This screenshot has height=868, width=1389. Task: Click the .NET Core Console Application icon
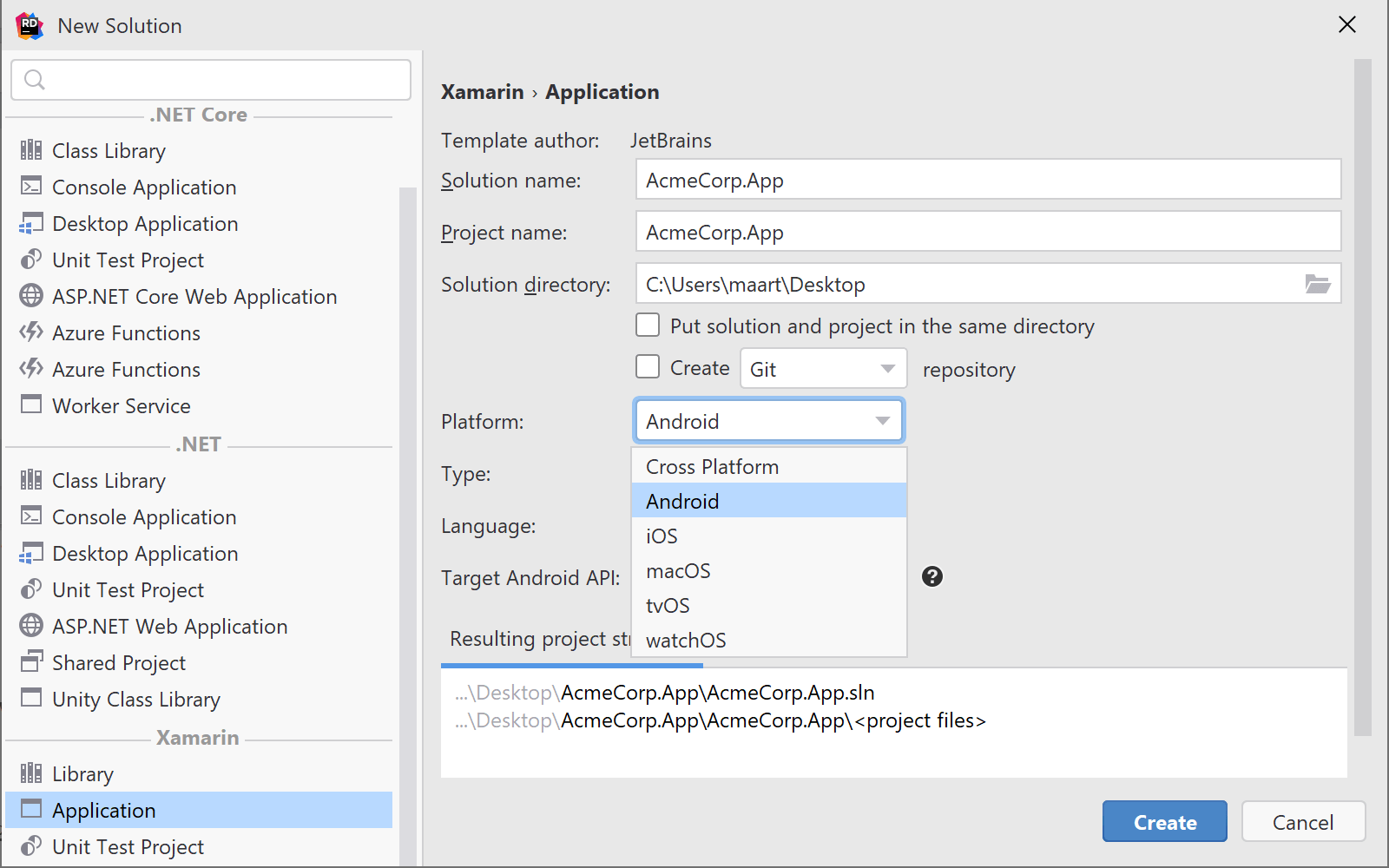point(31,187)
